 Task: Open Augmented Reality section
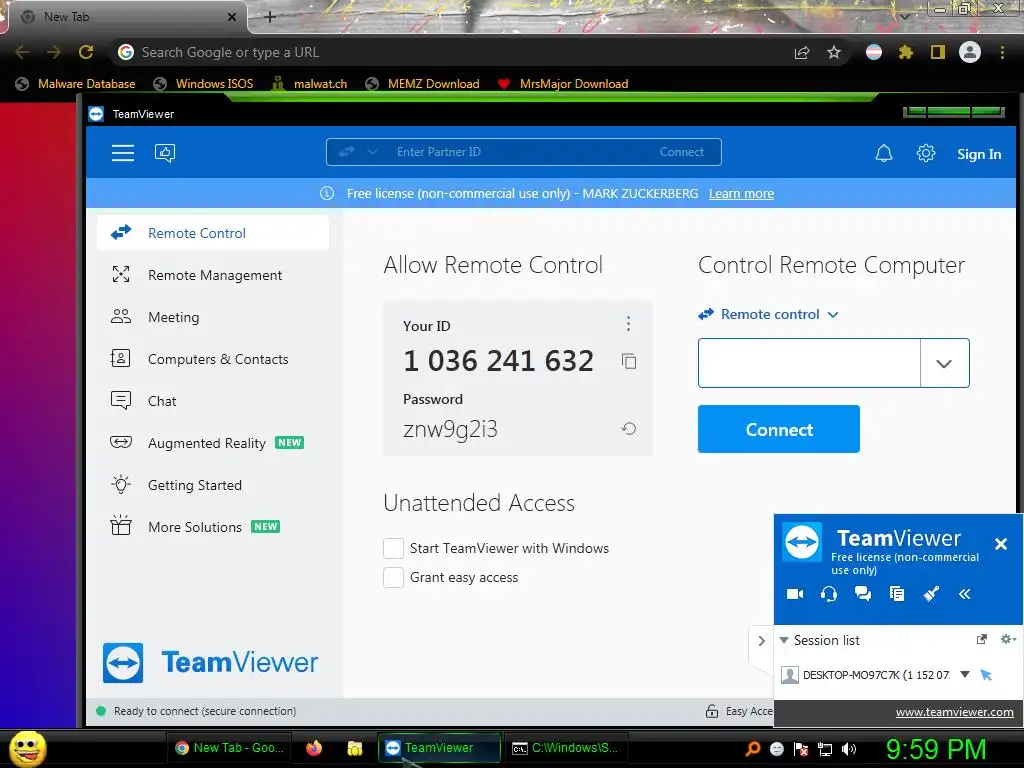(213, 443)
